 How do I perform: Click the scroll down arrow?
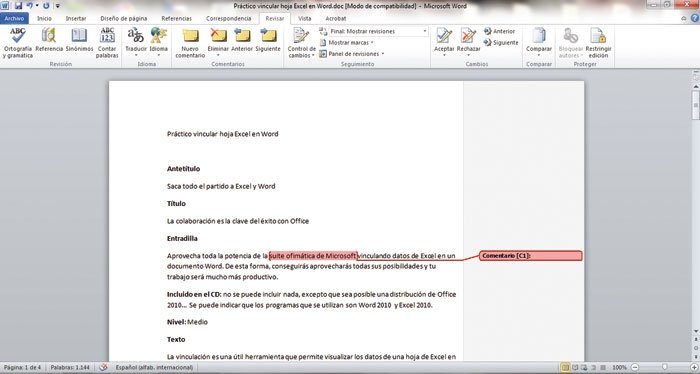coord(696,331)
